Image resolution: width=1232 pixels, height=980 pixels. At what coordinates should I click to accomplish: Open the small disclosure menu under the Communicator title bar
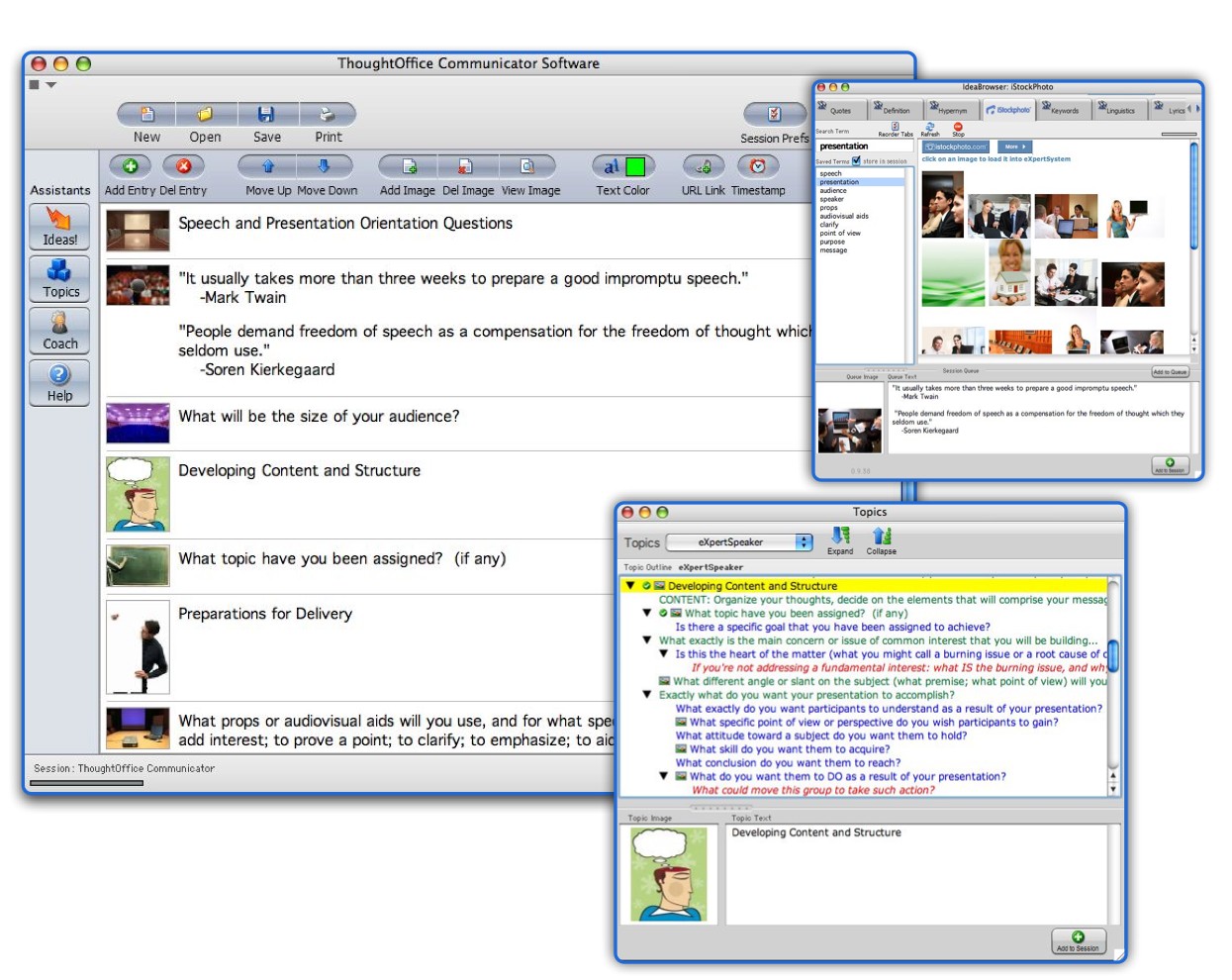tap(50, 85)
